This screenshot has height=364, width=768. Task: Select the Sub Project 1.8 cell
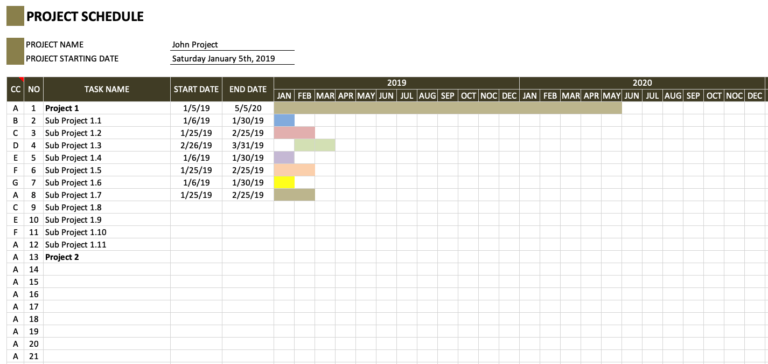[107, 207]
